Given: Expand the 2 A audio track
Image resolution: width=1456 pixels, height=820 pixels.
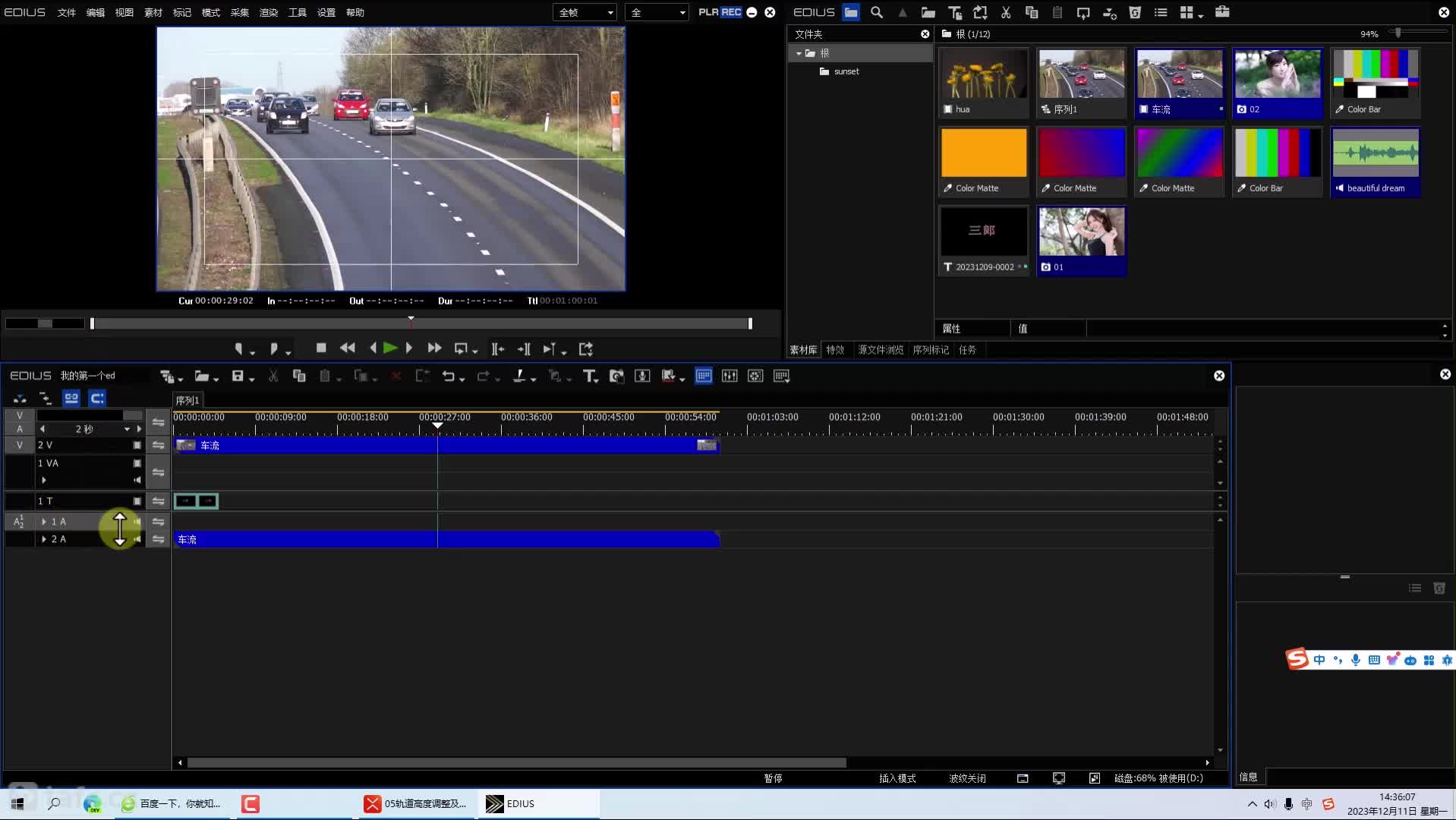Looking at the screenshot, I should (x=44, y=539).
